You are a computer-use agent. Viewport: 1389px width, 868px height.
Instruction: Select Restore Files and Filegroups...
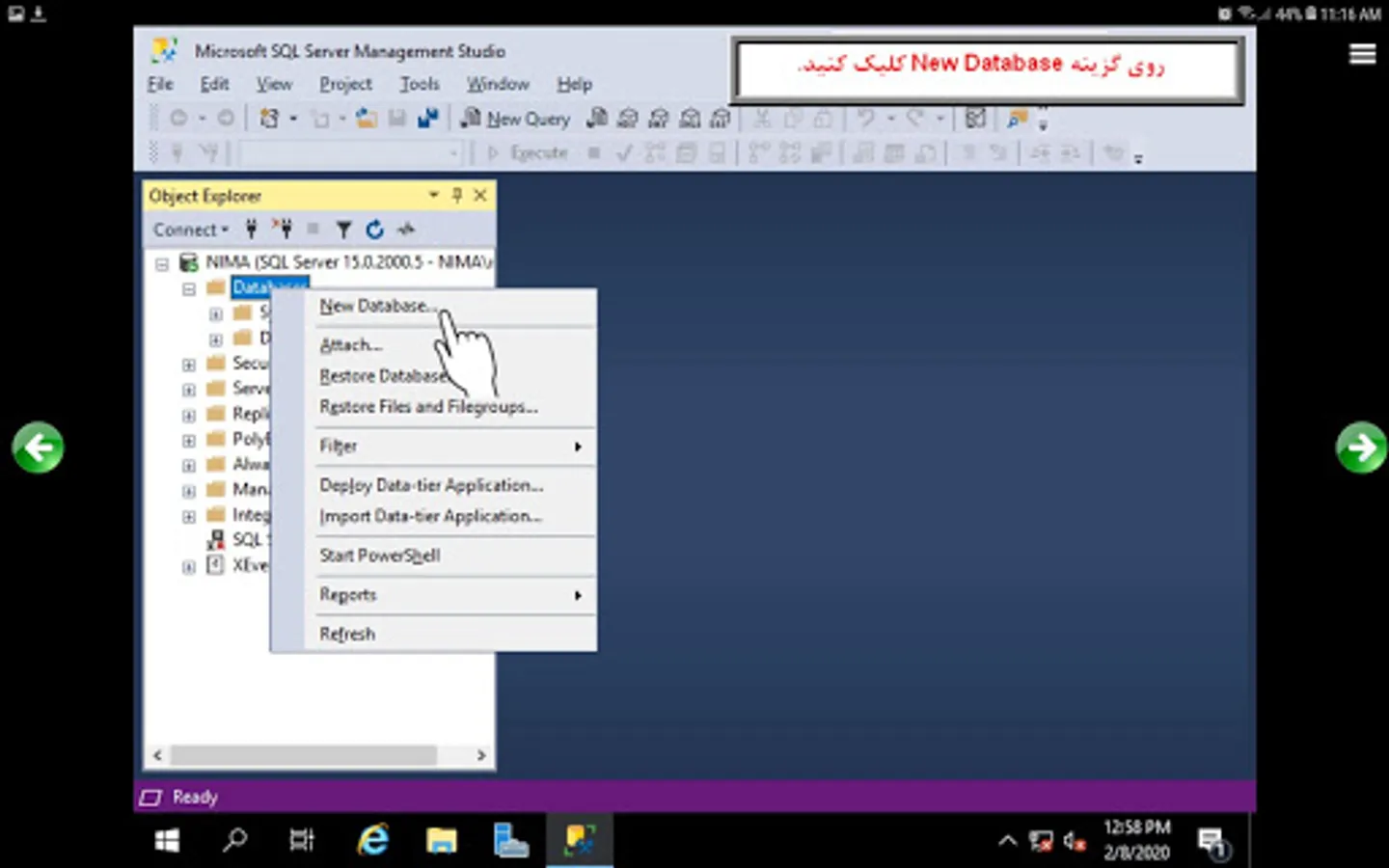(x=450, y=407)
